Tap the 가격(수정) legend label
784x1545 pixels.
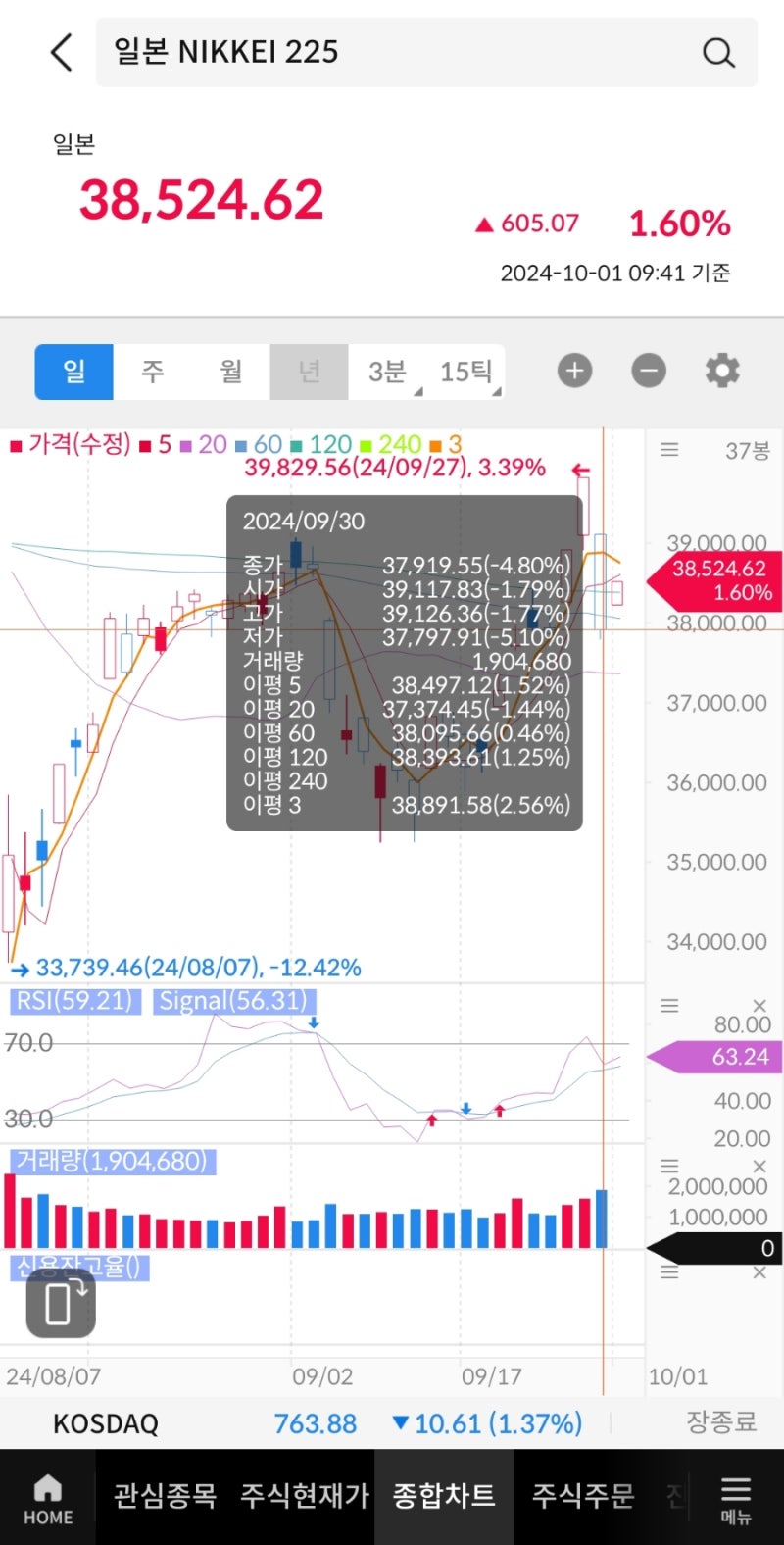tap(71, 444)
